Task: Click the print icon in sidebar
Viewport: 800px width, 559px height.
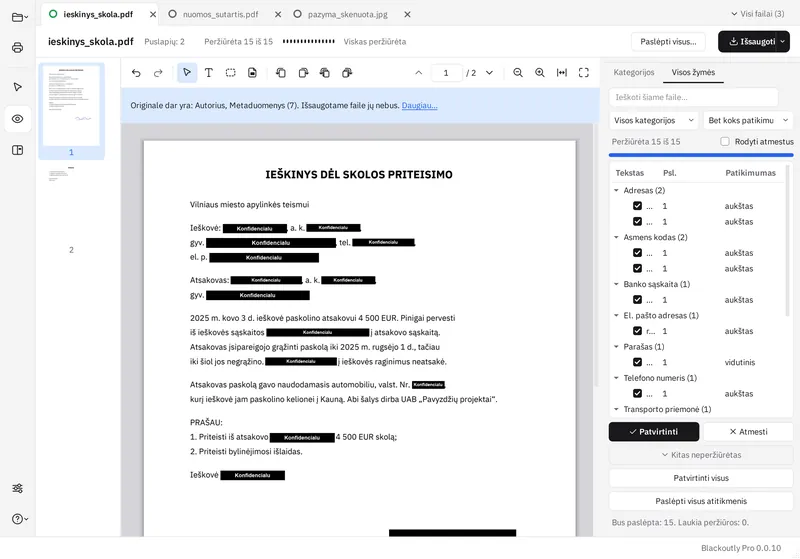Action: [x=17, y=47]
